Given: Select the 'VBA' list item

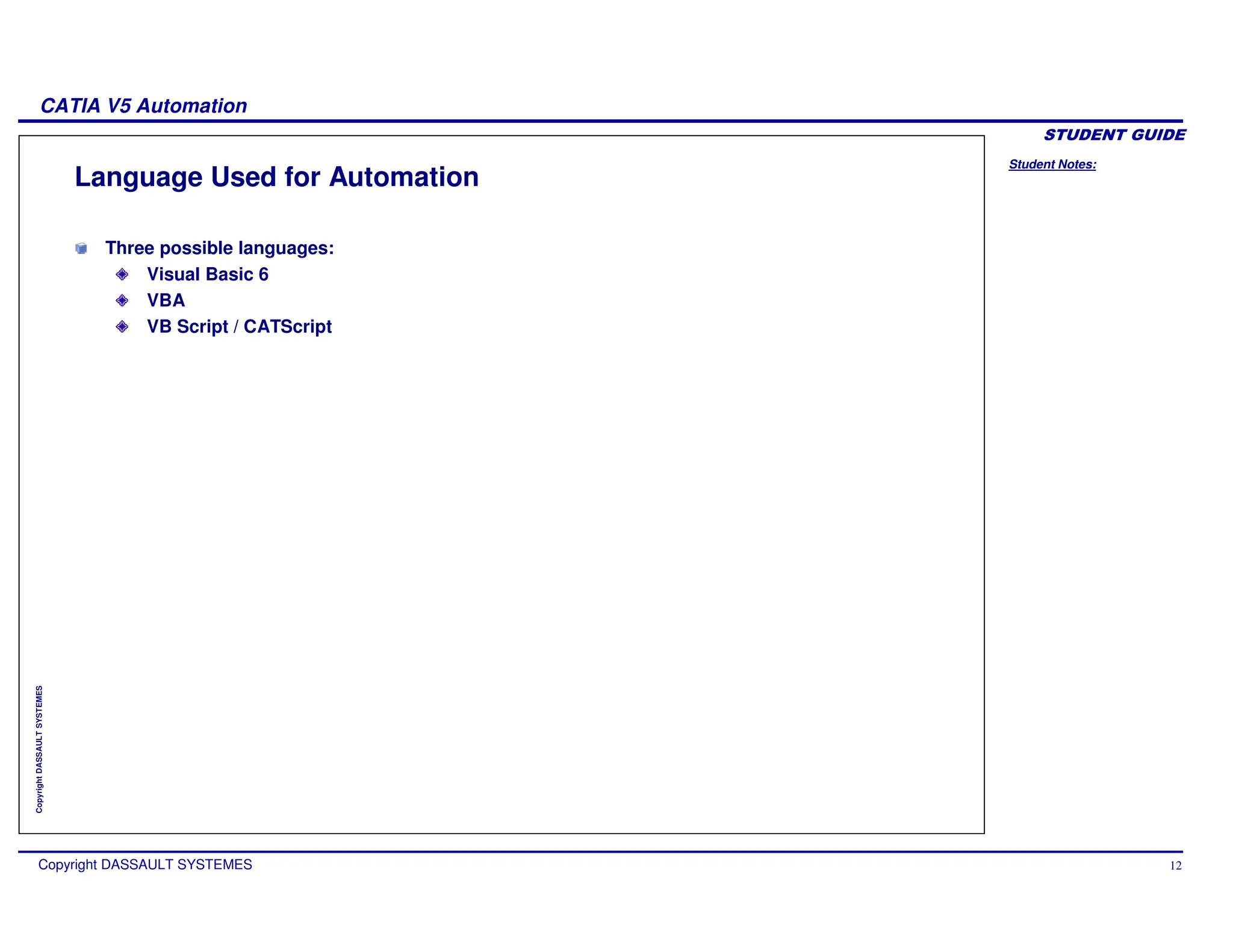Looking at the screenshot, I should pyautogui.click(x=166, y=300).
